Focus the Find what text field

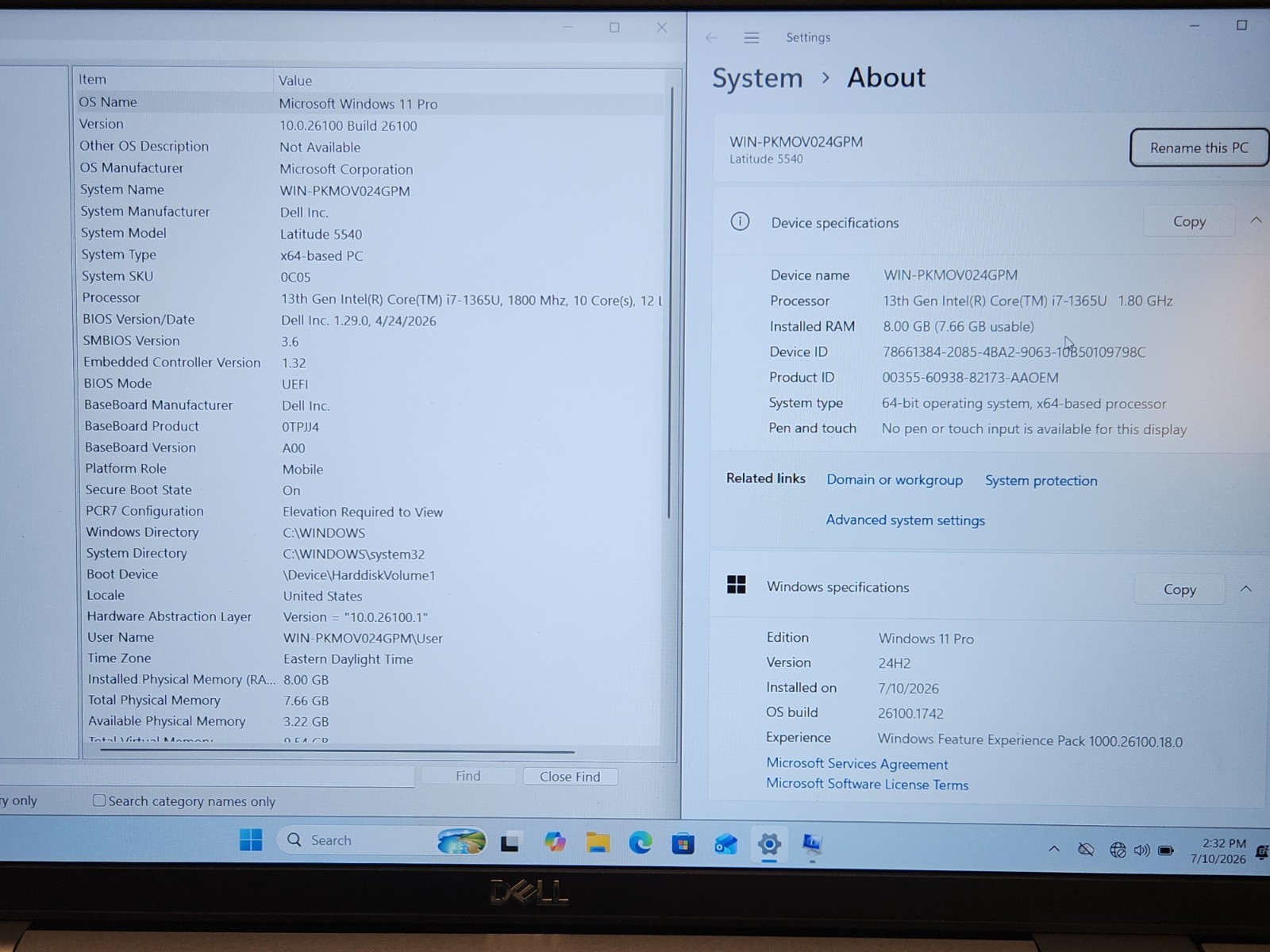[206, 776]
